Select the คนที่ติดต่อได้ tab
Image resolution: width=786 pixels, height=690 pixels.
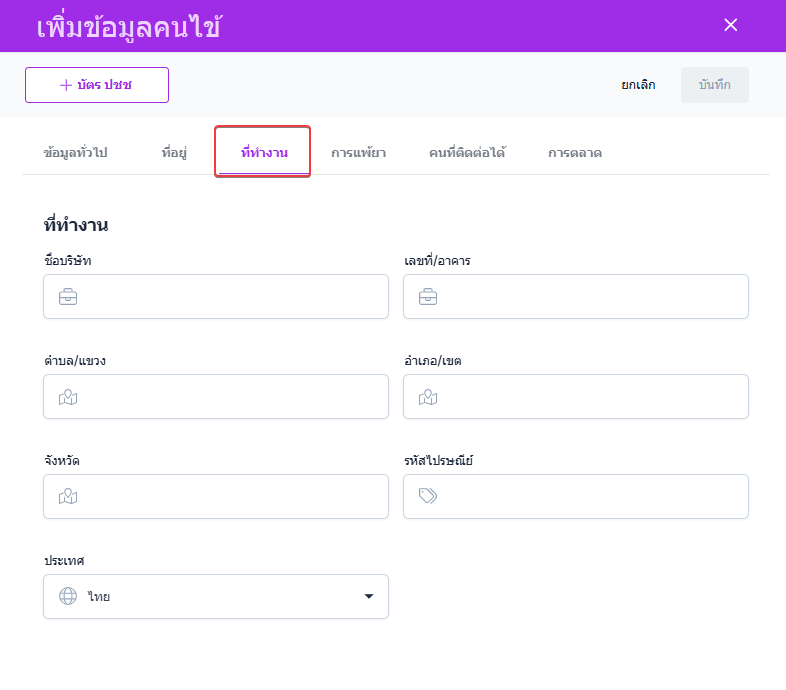click(x=466, y=153)
